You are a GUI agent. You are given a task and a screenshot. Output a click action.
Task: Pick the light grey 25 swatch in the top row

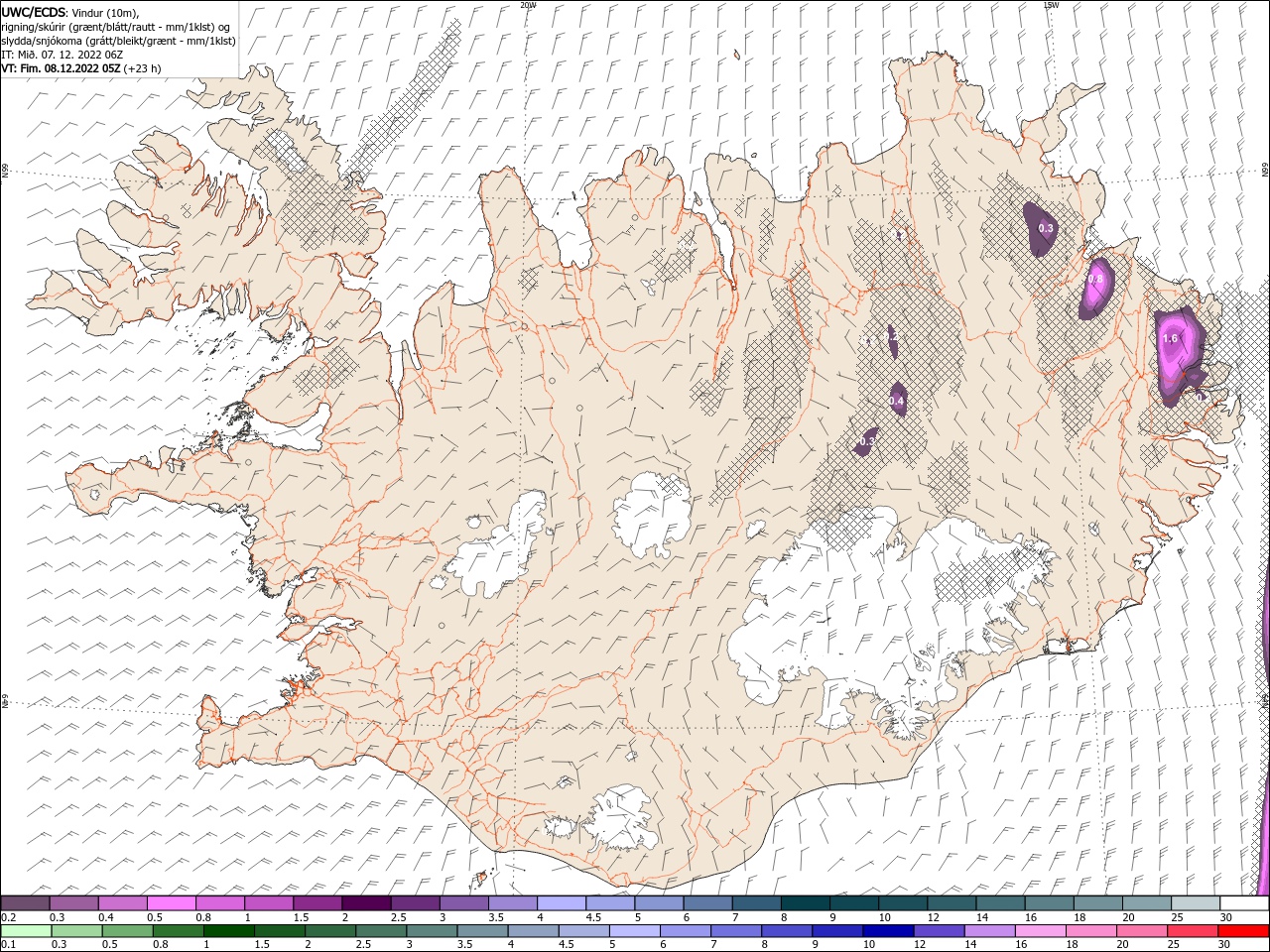tap(1197, 903)
